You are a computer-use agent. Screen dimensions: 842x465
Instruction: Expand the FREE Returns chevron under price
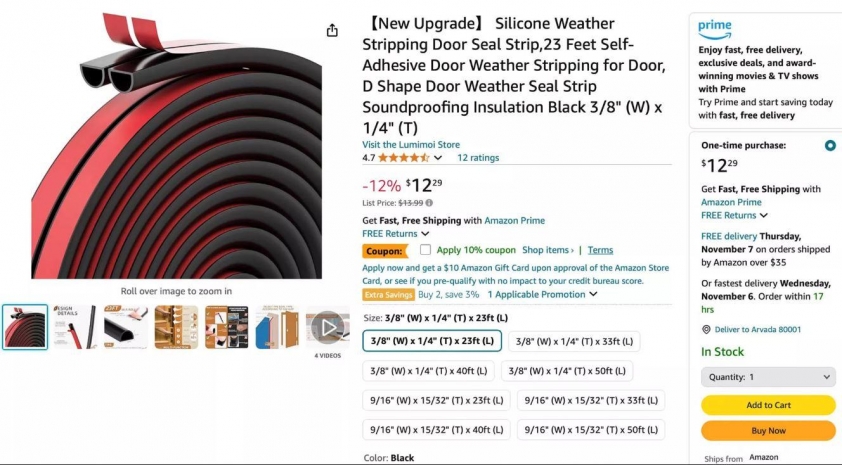[x=425, y=234]
